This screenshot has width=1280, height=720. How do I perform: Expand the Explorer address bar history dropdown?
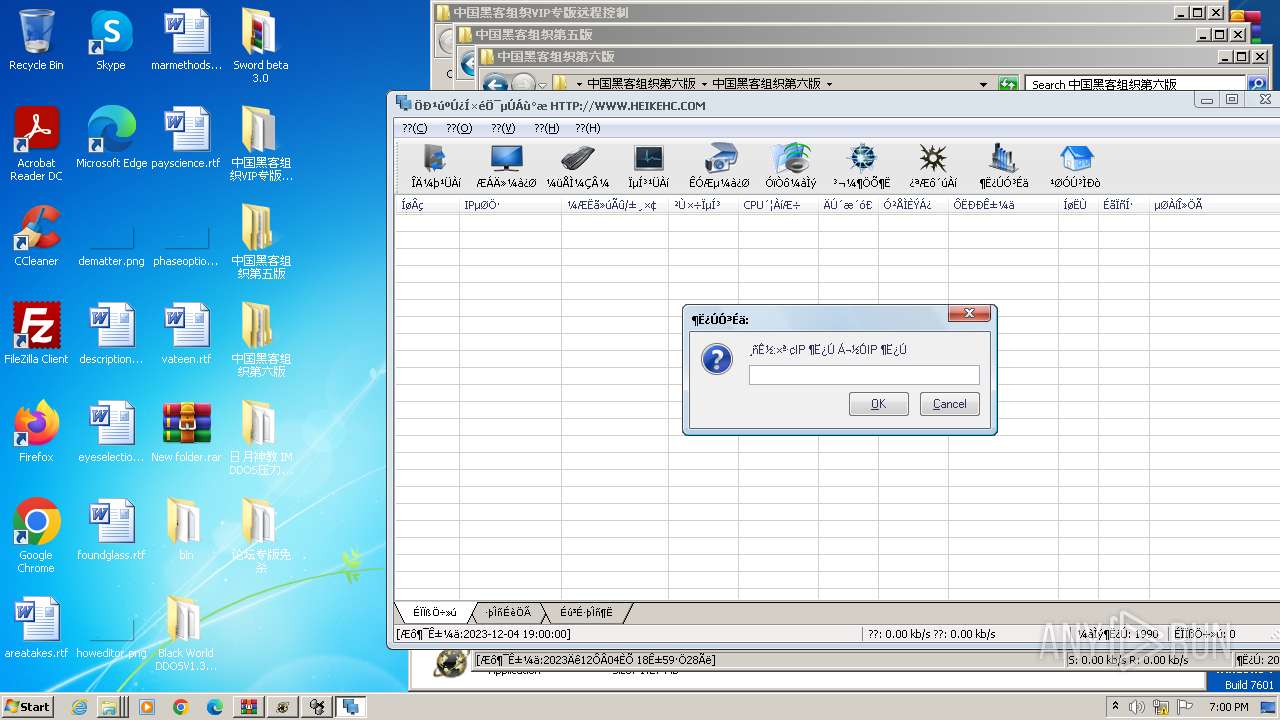[x=984, y=85]
